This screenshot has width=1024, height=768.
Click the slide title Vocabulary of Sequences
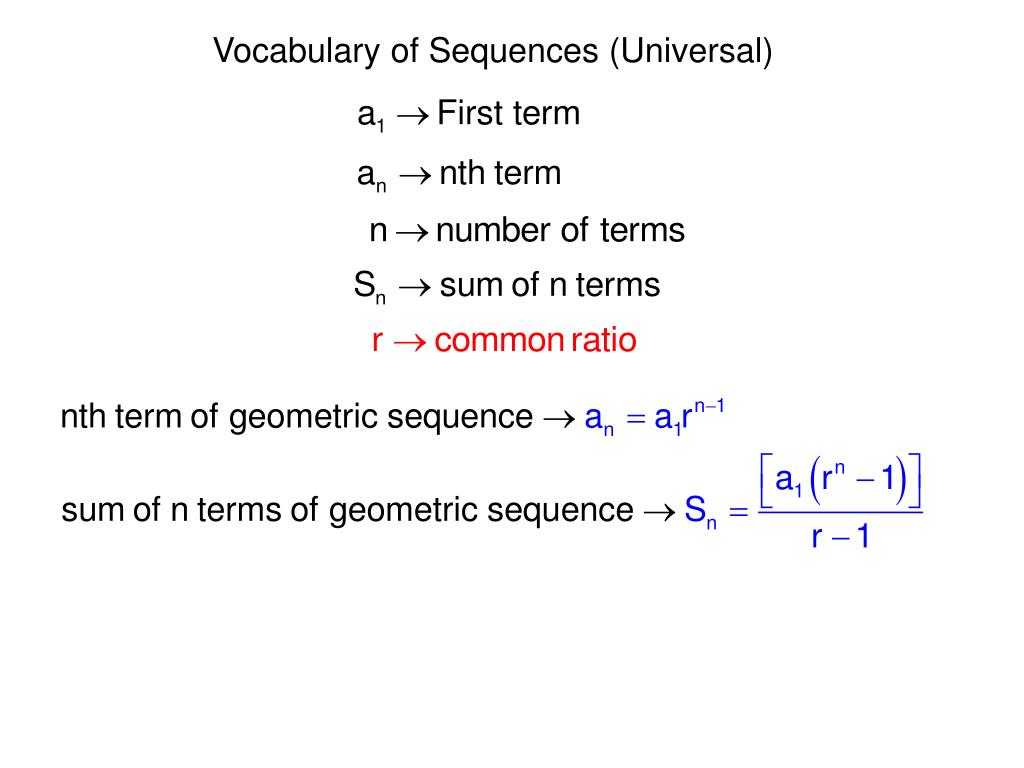tap(493, 52)
